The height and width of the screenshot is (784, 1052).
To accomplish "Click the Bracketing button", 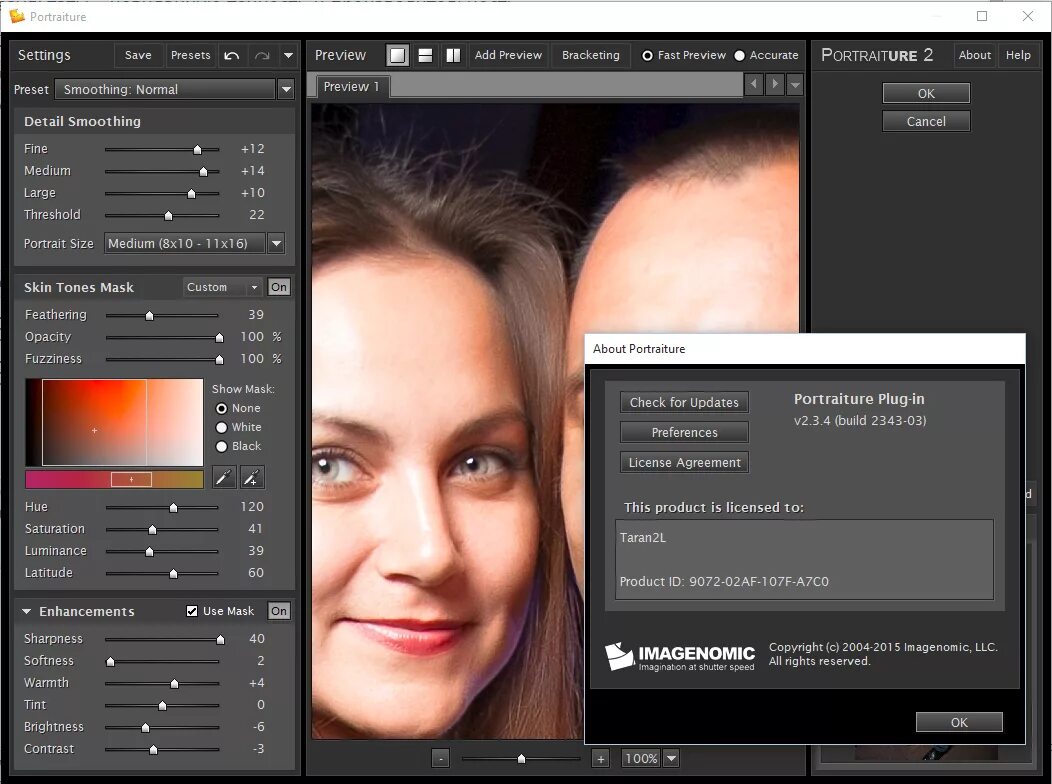I will (x=590, y=55).
